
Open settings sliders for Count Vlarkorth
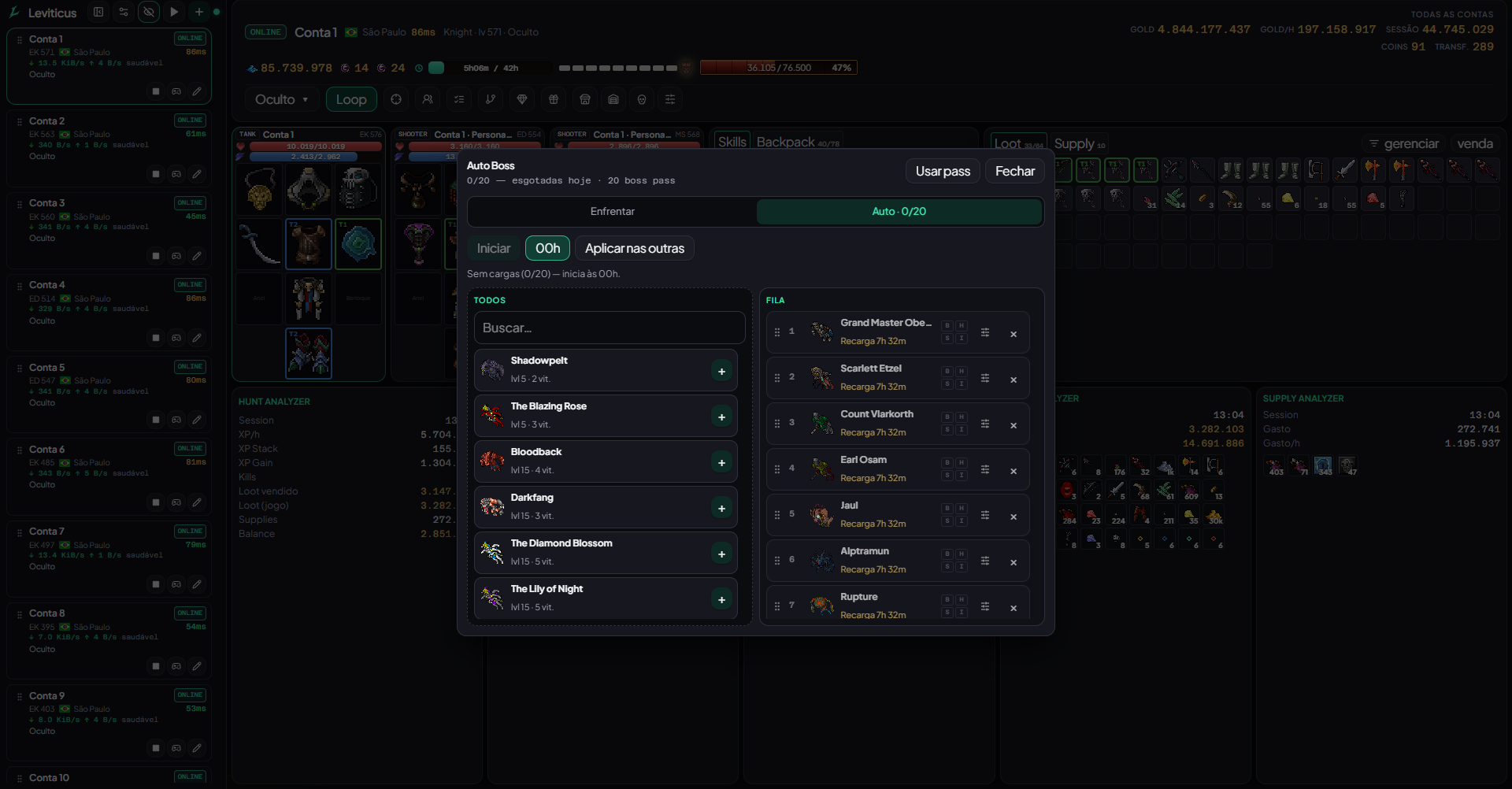(x=985, y=424)
